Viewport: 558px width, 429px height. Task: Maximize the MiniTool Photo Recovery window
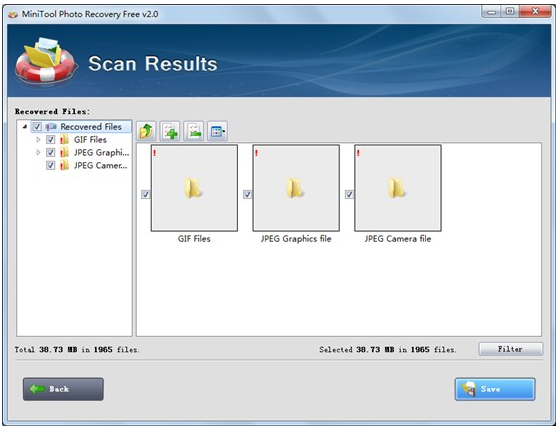point(510,12)
